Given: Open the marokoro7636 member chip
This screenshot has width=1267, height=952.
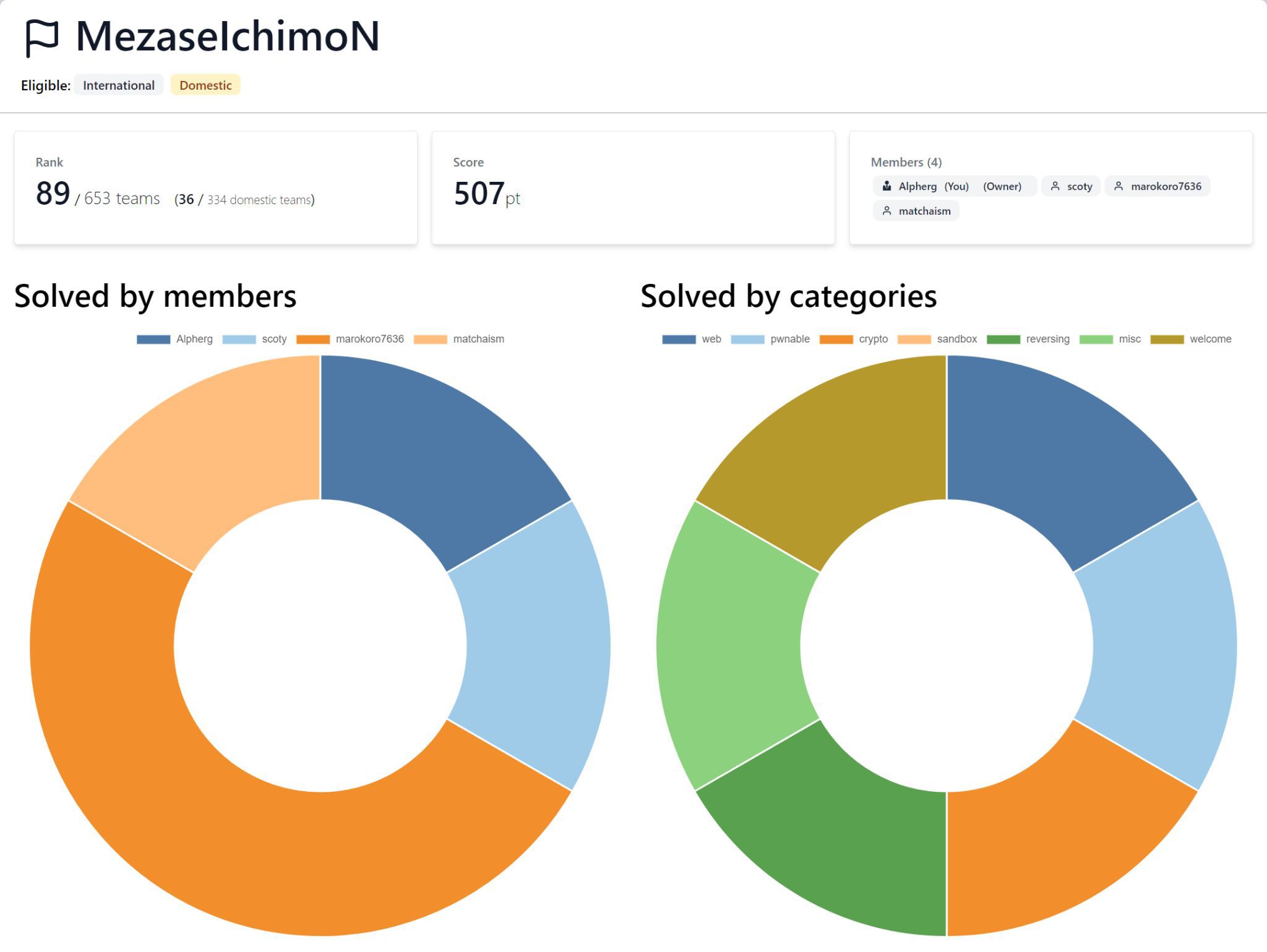Looking at the screenshot, I should tap(1157, 186).
